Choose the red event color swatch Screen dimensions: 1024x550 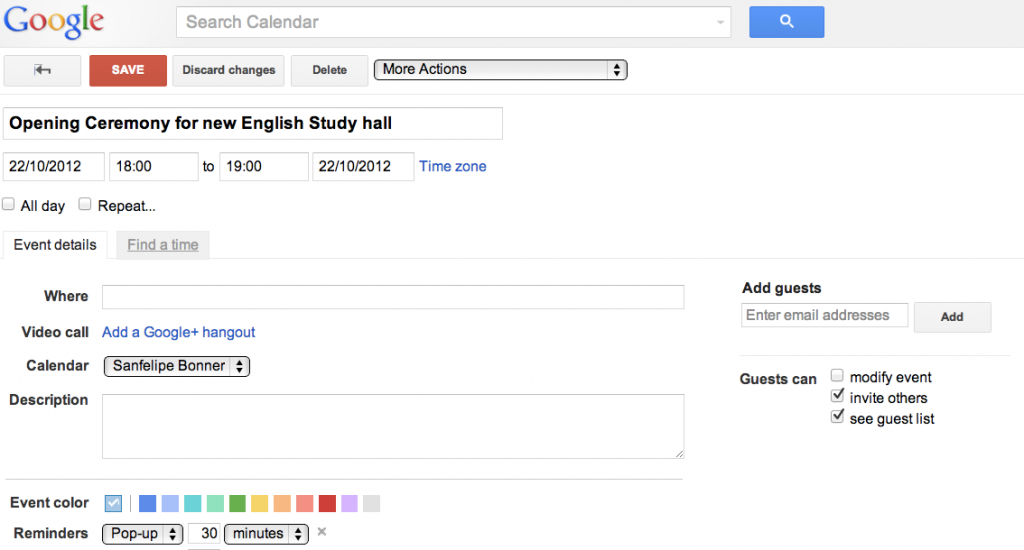(x=327, y=503)
